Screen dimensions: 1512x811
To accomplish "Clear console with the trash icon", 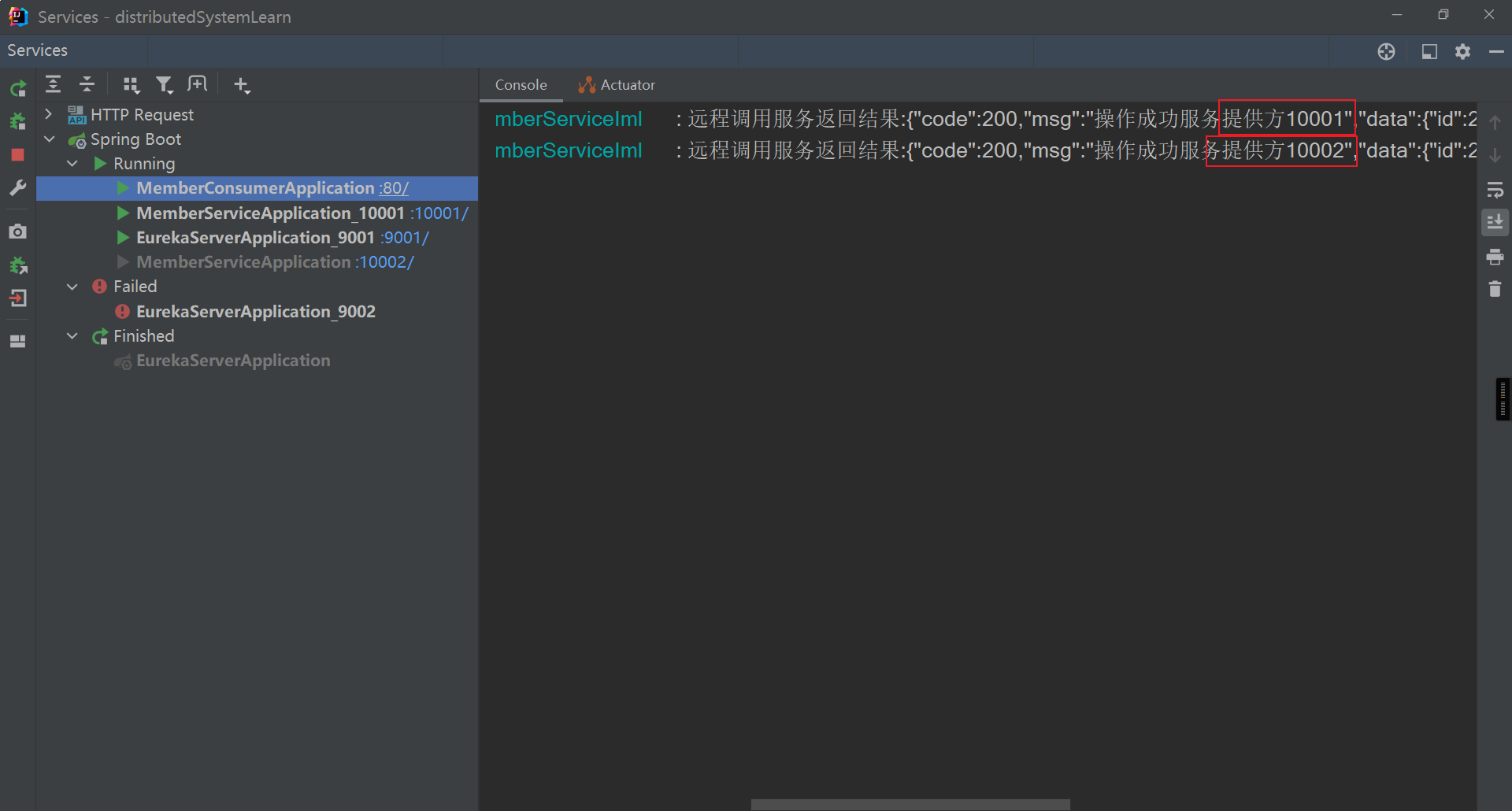I will click(x=1495, y=290).
